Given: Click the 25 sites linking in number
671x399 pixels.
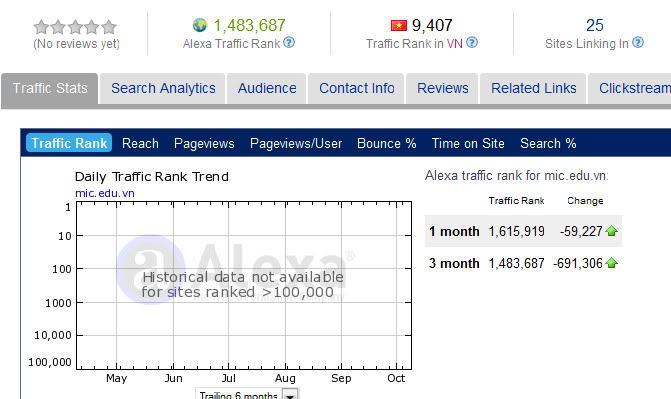Looking at the screenshot, I should tap(595, 25).
